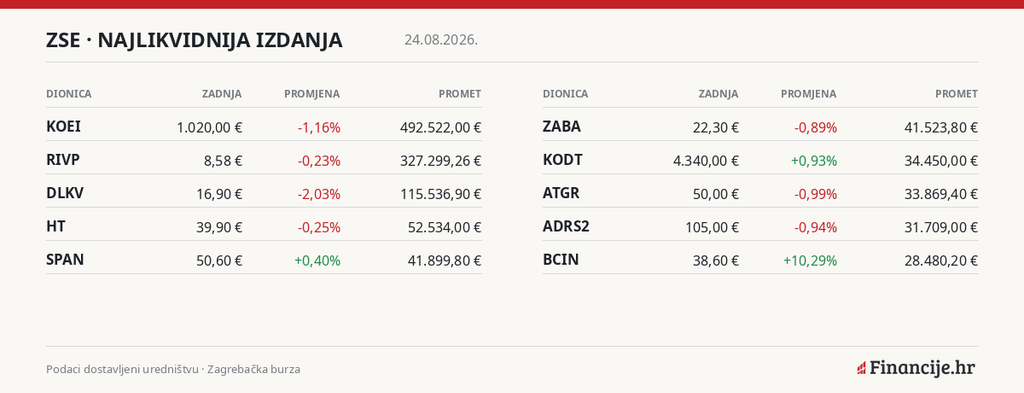Open the ATGR stock entry
Image resolution: width=1024 pixels, height=393 pixels.
760,193
